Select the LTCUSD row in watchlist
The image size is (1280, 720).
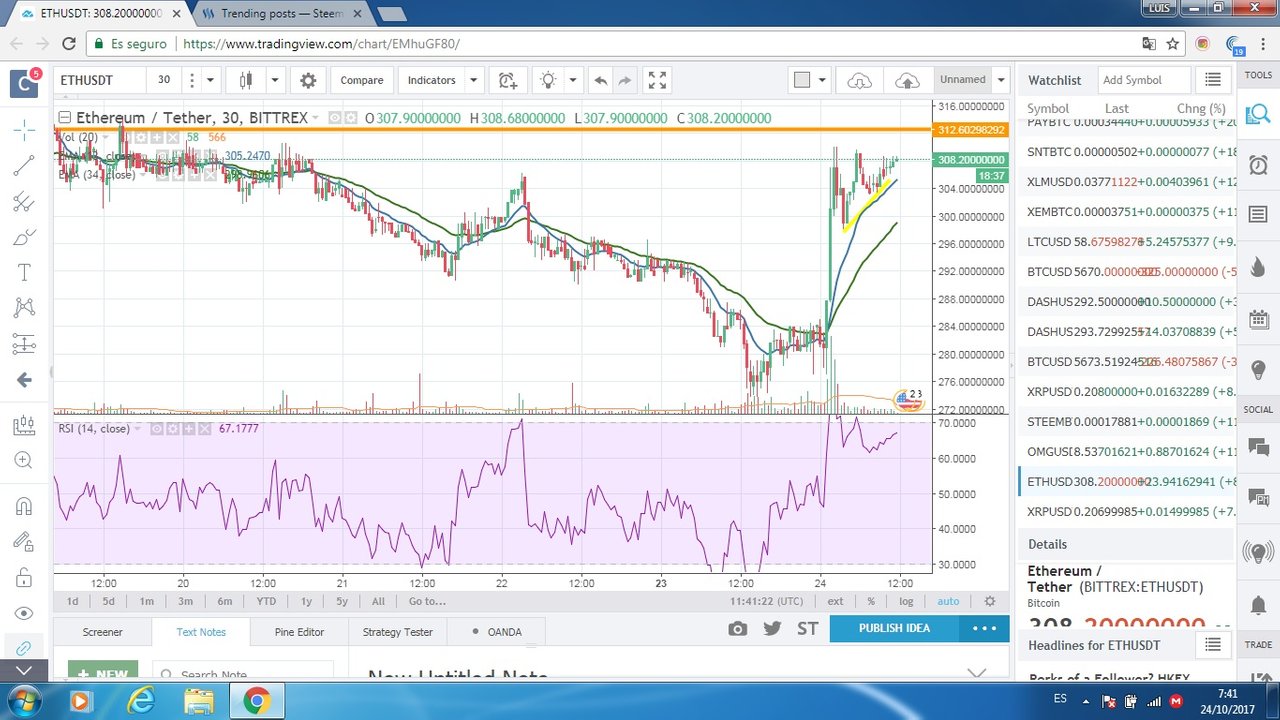[x=1126, y=241]
